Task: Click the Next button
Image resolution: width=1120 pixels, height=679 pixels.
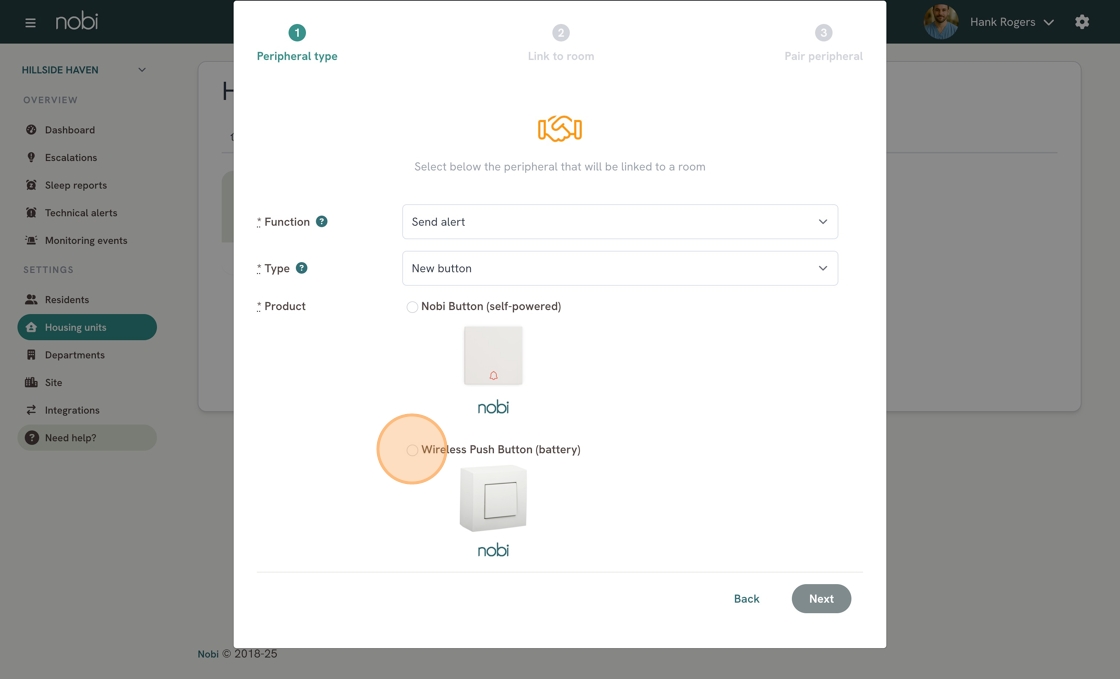Action: 821,599
